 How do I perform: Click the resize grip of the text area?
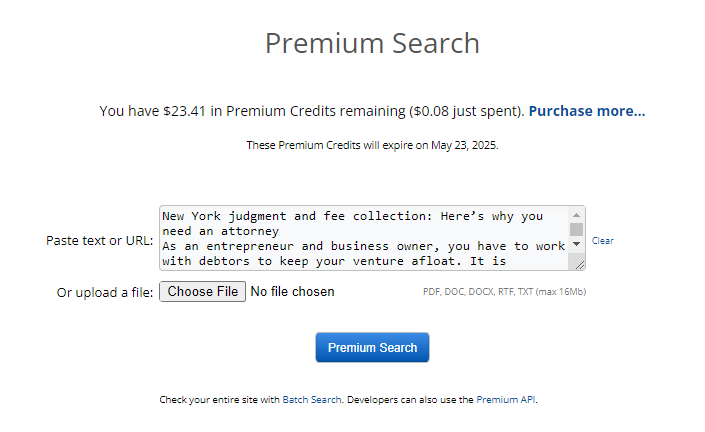(580, 265)
